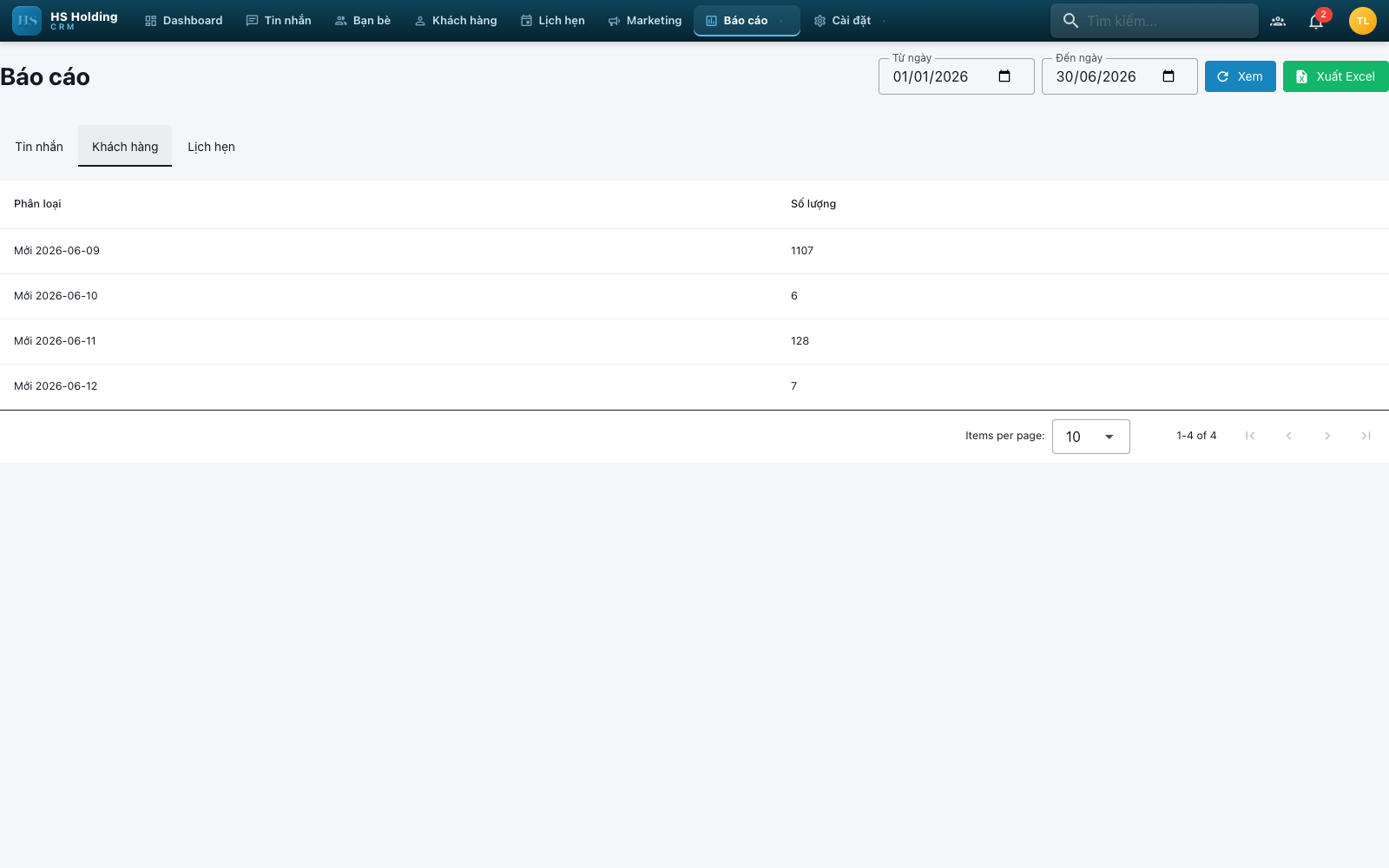Viewport: 1389px width, 868px height.
Task: Expand the Báo cáo menu arrow
Action: coord(781,21)
